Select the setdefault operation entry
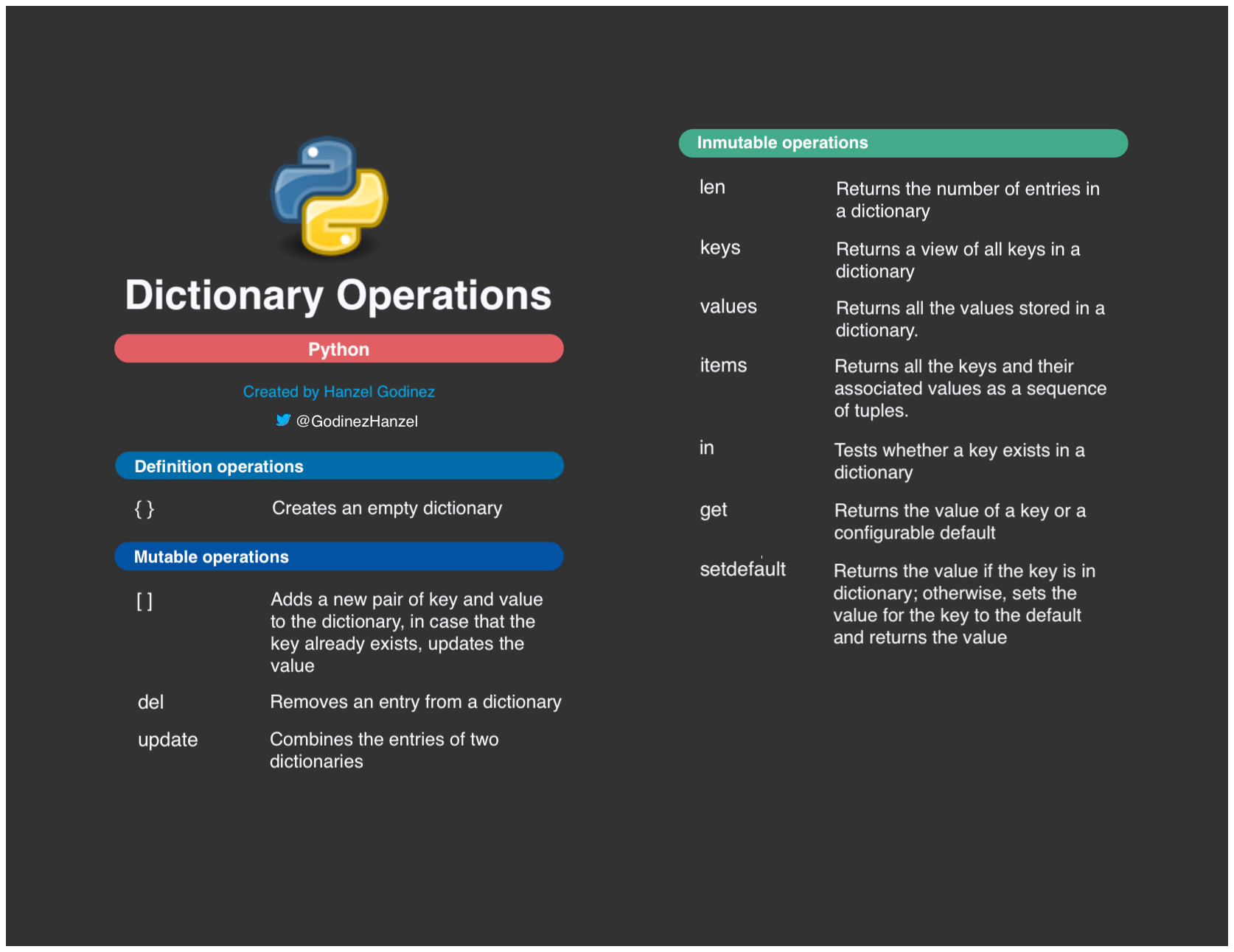The height and width of the screenshot is (952, 1234). [742, 570]
